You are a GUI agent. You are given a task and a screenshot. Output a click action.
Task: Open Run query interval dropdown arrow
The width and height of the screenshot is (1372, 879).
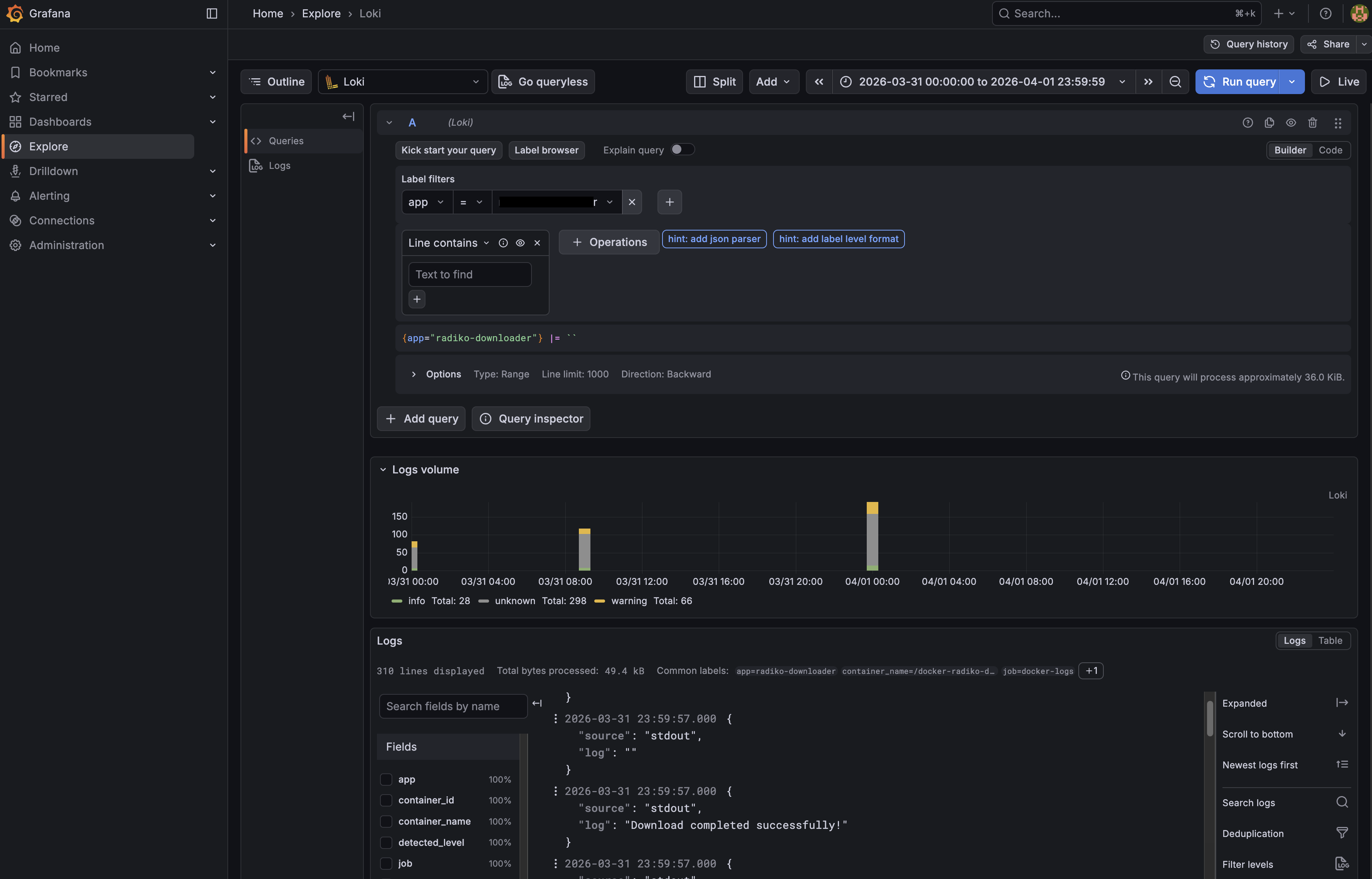pyautogui.click(x=1291, y=82)
